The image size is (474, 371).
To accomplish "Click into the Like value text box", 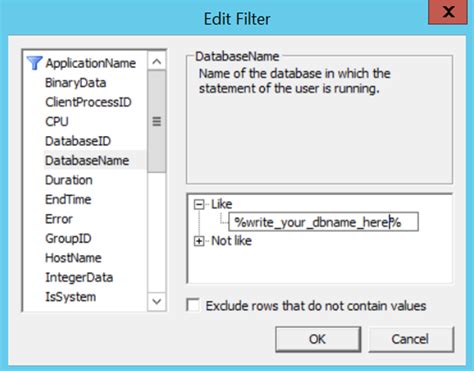I will coord(323,222).
